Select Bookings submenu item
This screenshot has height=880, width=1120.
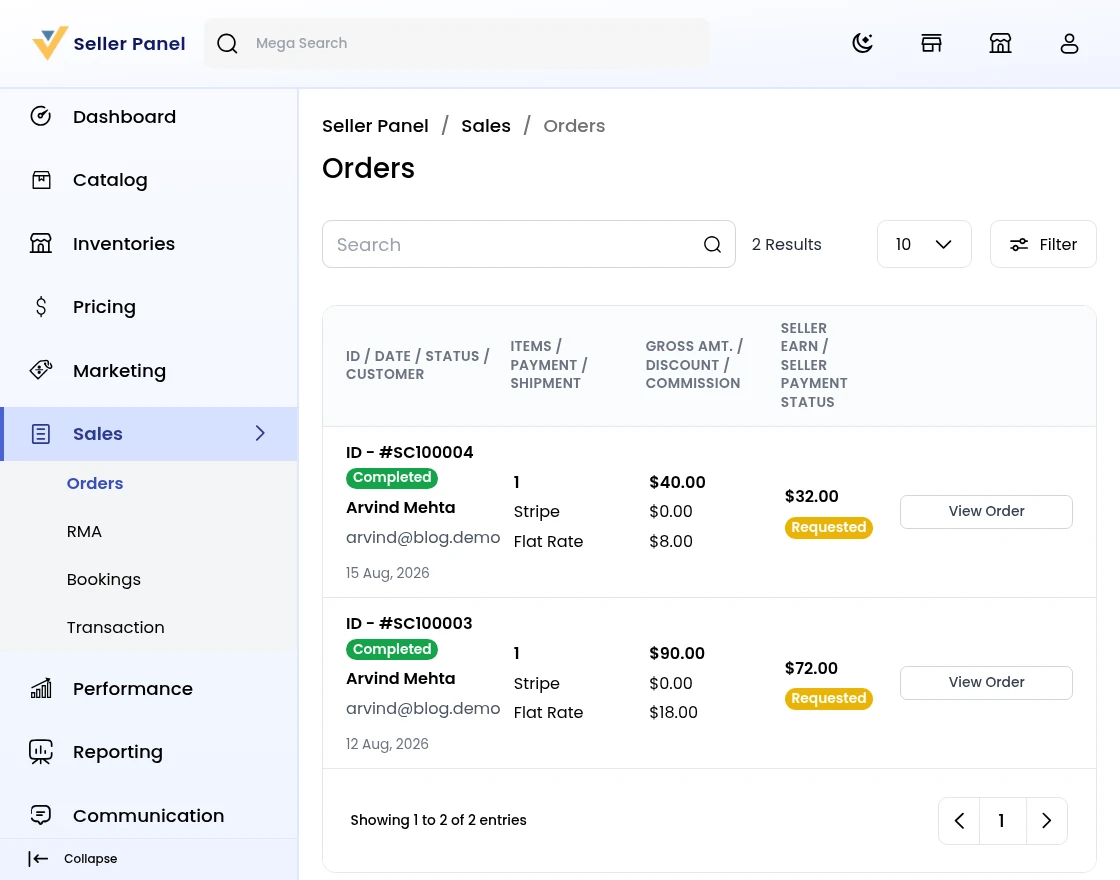(104, 579)
